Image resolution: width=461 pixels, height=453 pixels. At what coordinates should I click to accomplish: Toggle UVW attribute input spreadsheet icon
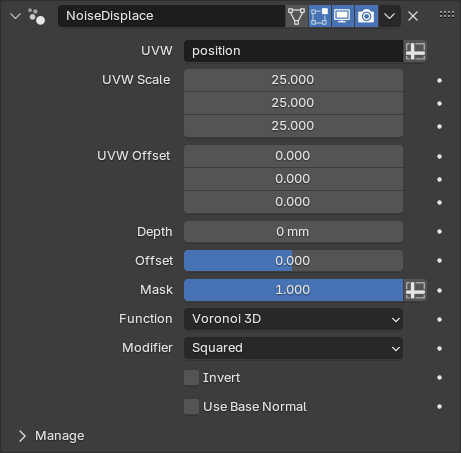(415, 51)
